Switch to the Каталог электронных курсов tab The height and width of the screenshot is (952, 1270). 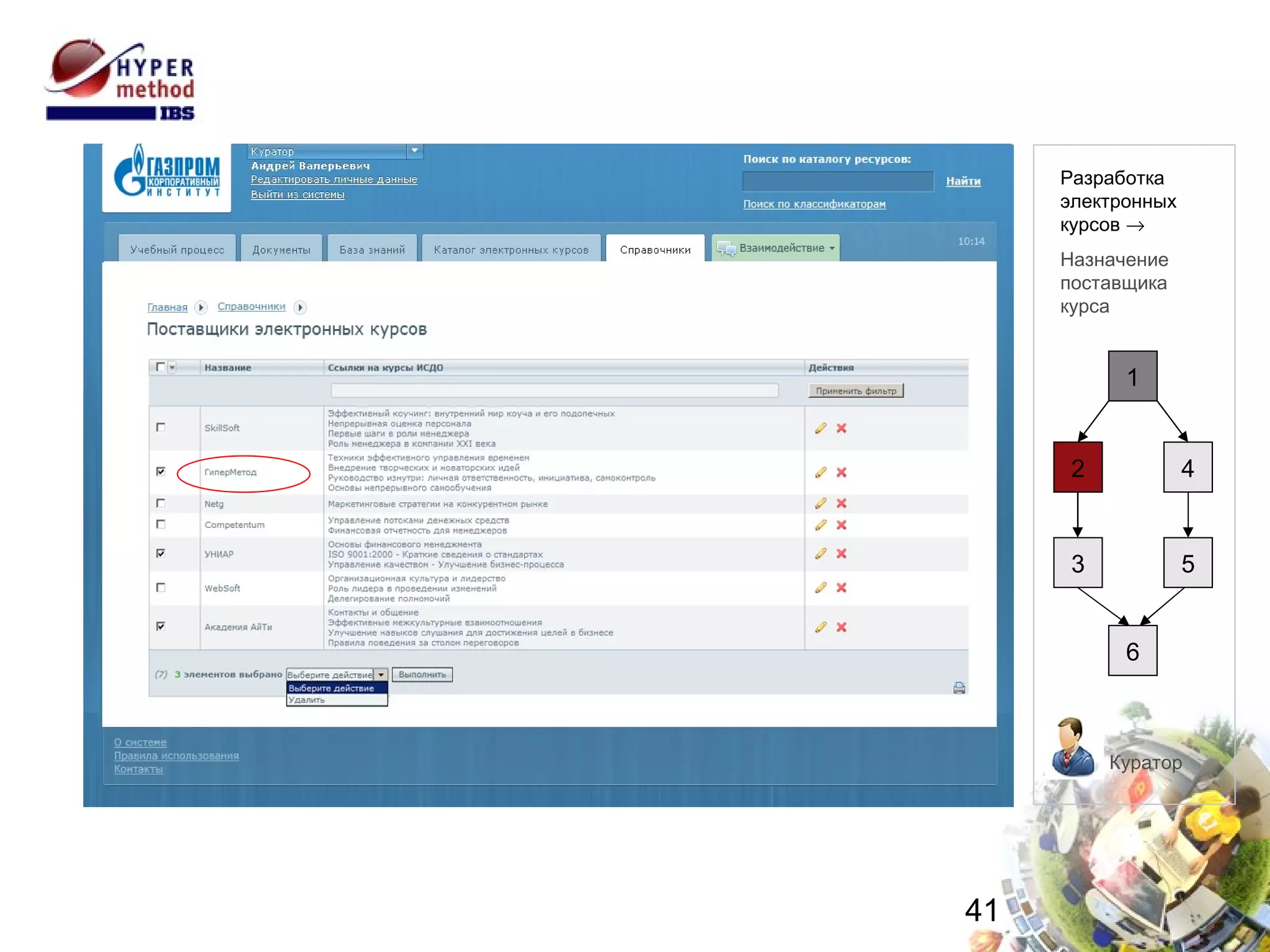(x=512, y=249)
